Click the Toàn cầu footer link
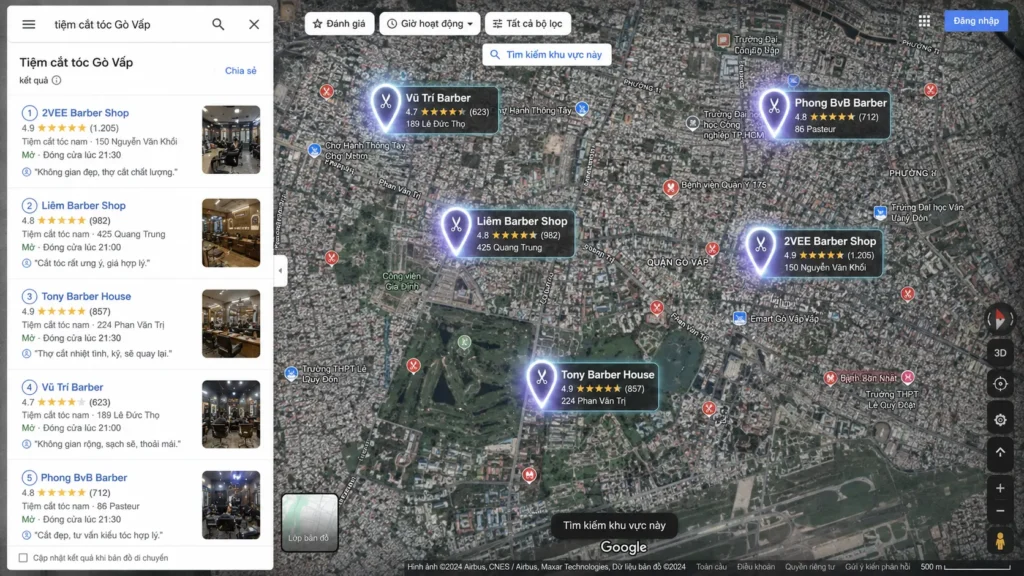1024x576 pixels. pyautogui.click(x=711, y=567)
